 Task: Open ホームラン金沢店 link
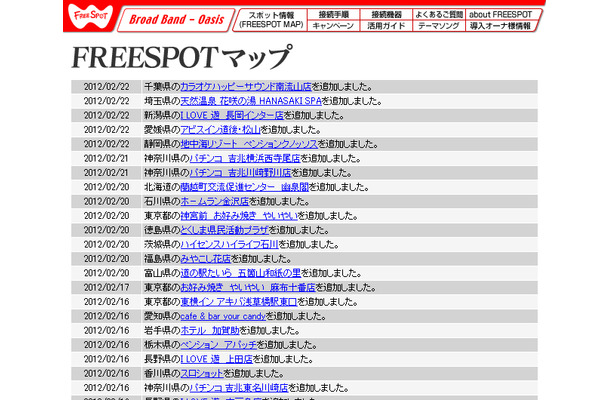pos(214,202)
